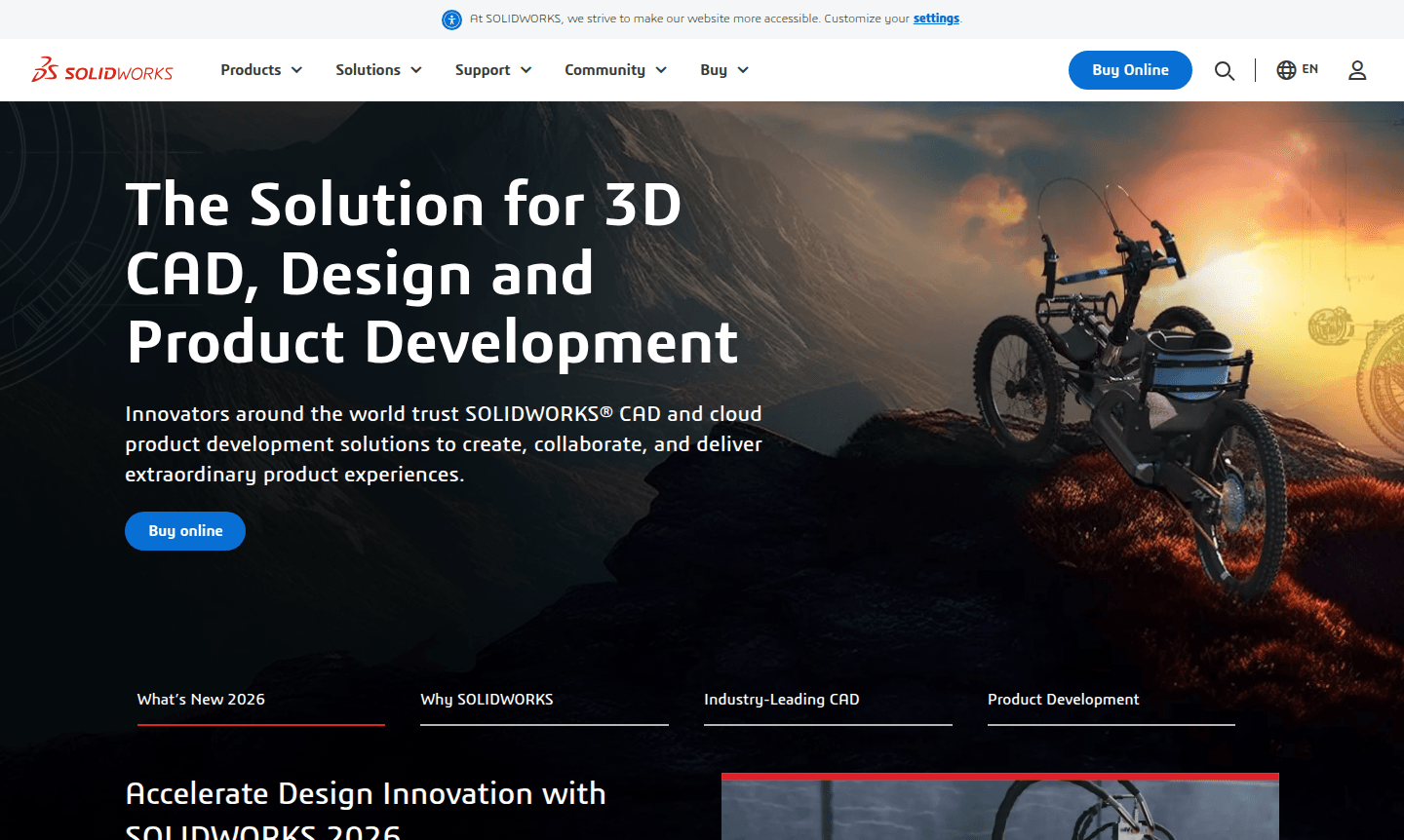Select the Industry-Leading CAD tab

pyautogui.click(x=781, y=699)
